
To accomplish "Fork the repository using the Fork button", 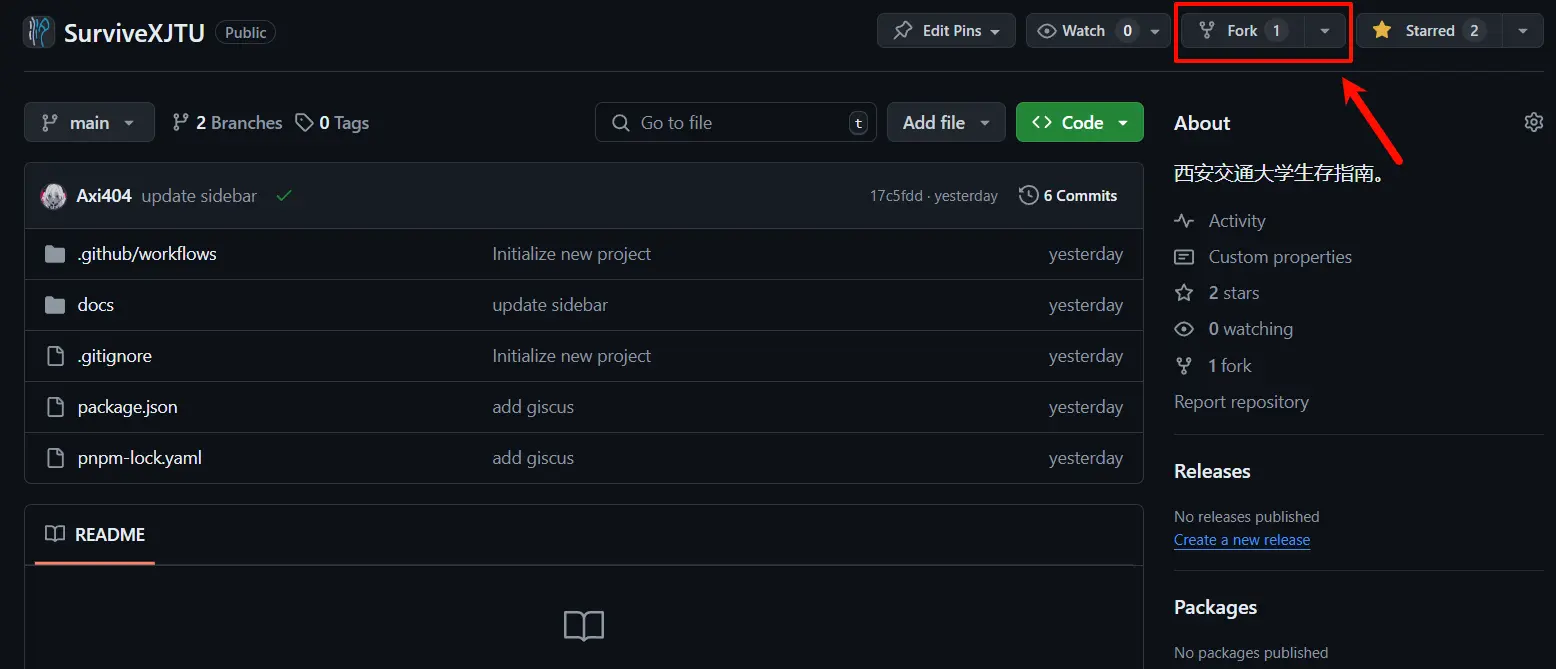I will pyautogui.click(x=1243, y=31).
